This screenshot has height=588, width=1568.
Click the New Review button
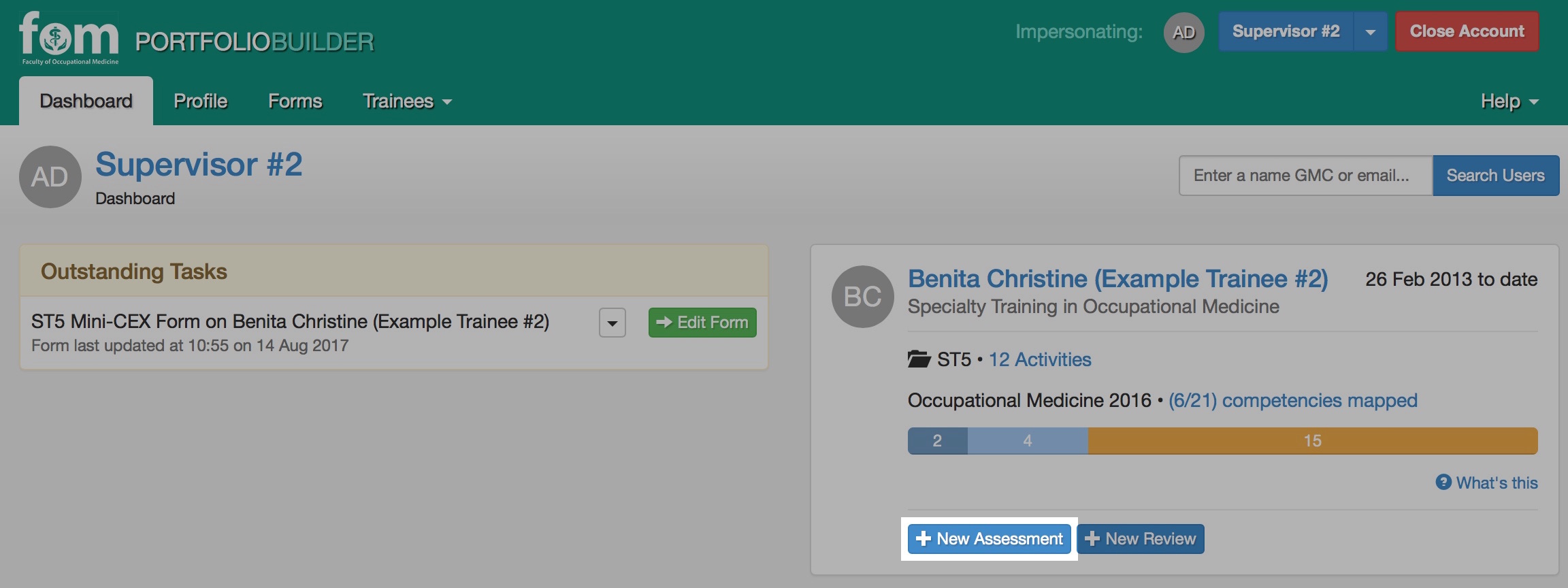tap(1141, 539)
